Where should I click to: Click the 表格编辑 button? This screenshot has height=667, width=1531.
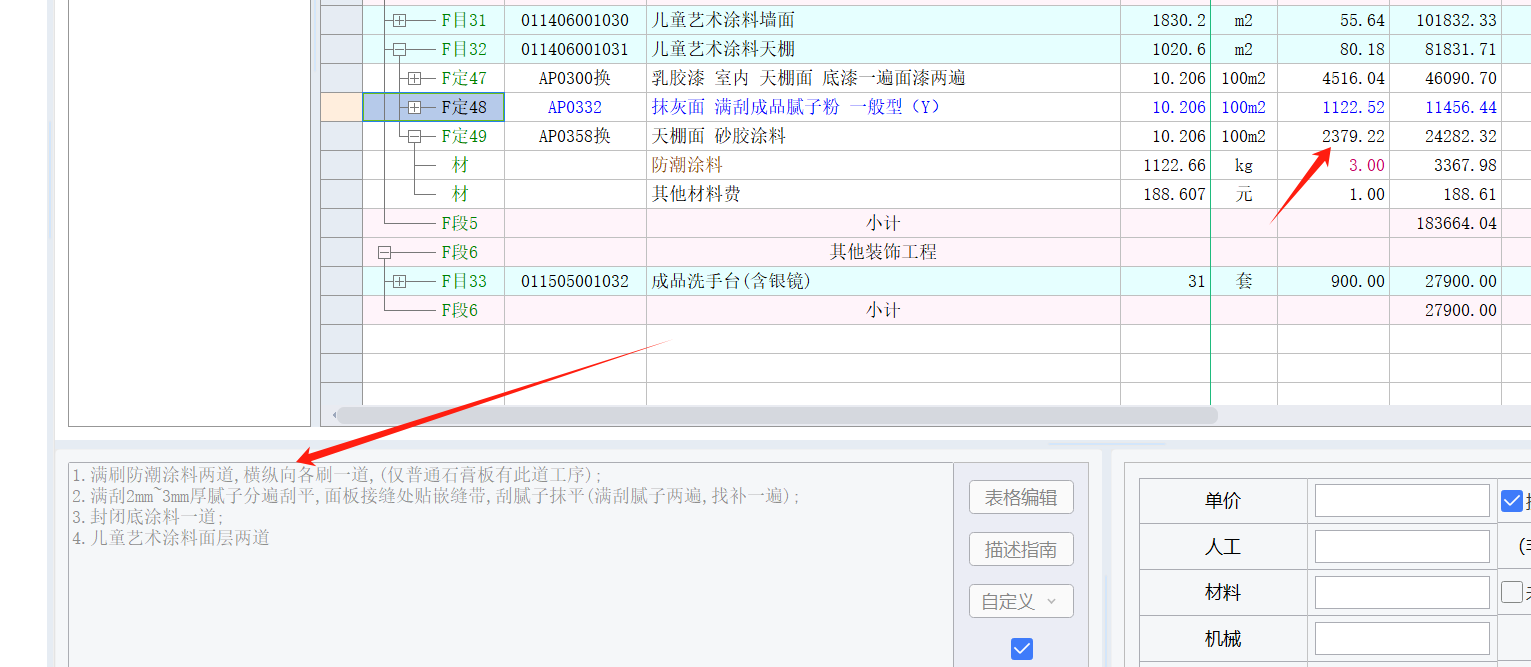click(1021, 497)
